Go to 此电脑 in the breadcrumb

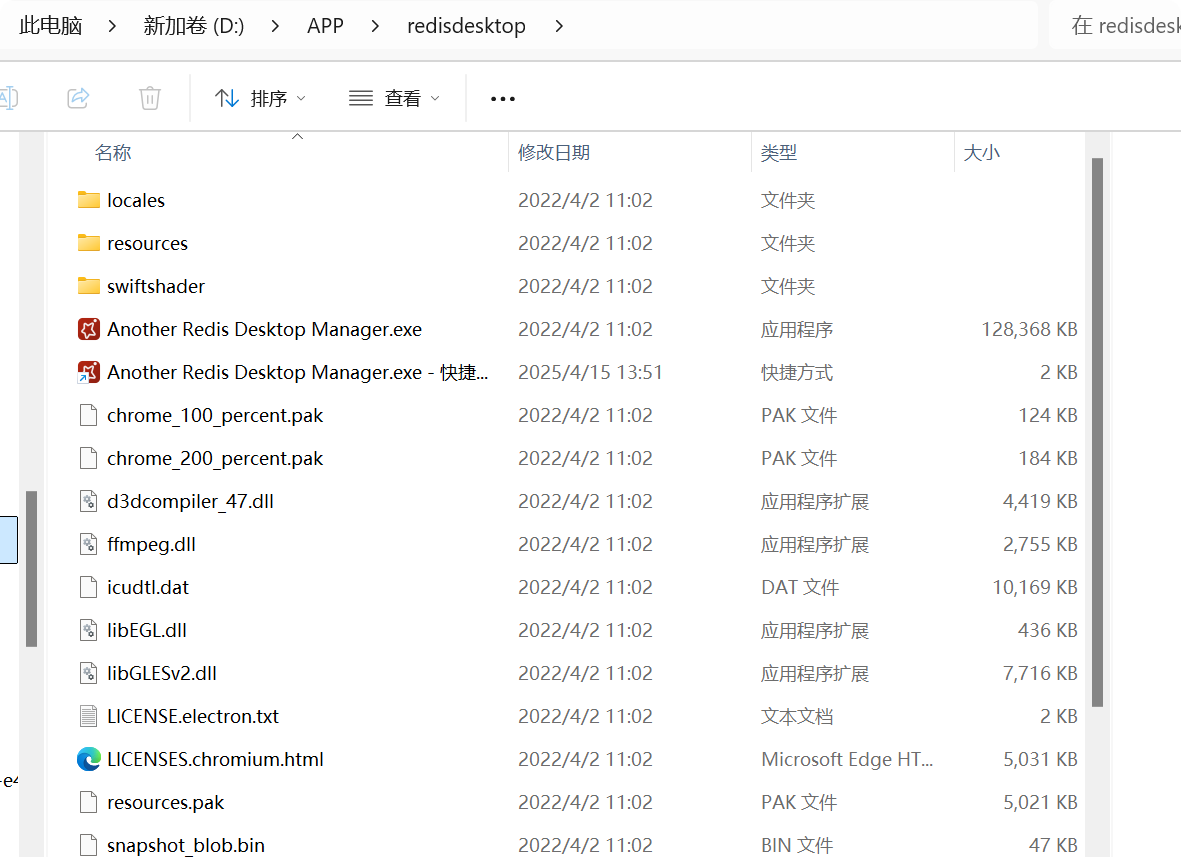point(50,26)
